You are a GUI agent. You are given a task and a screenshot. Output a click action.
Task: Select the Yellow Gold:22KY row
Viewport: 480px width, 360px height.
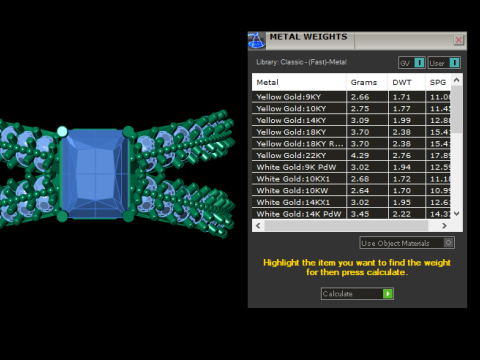coord(351,155)
